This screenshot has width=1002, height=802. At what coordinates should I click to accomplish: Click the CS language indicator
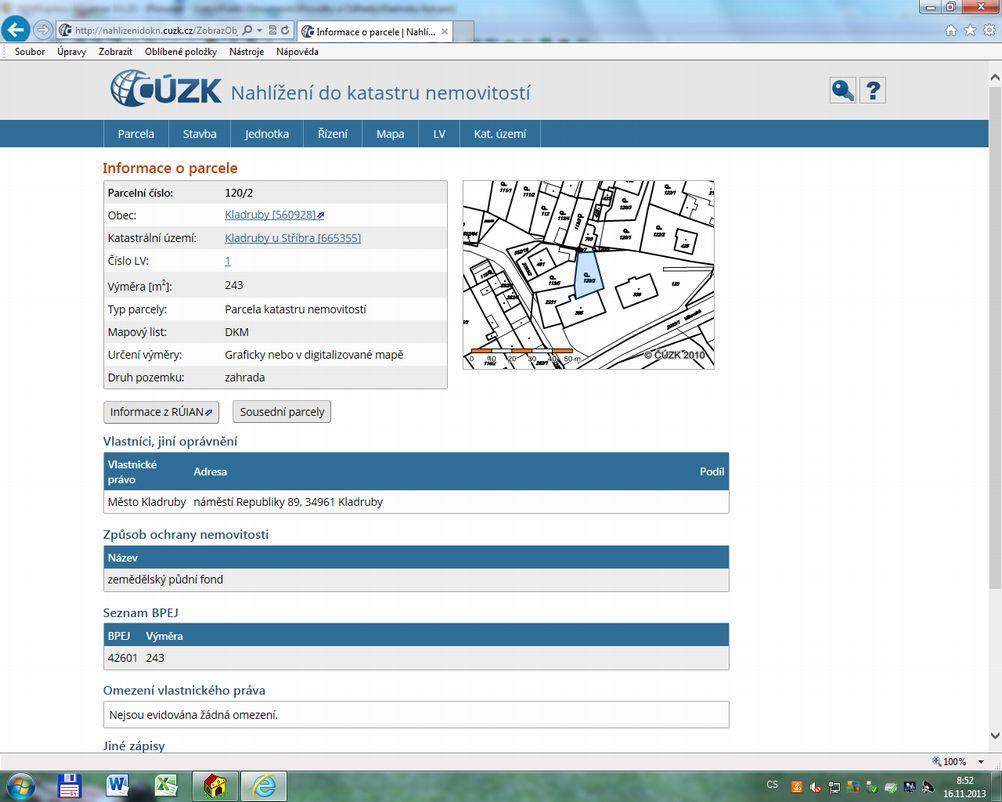[773, 785]
